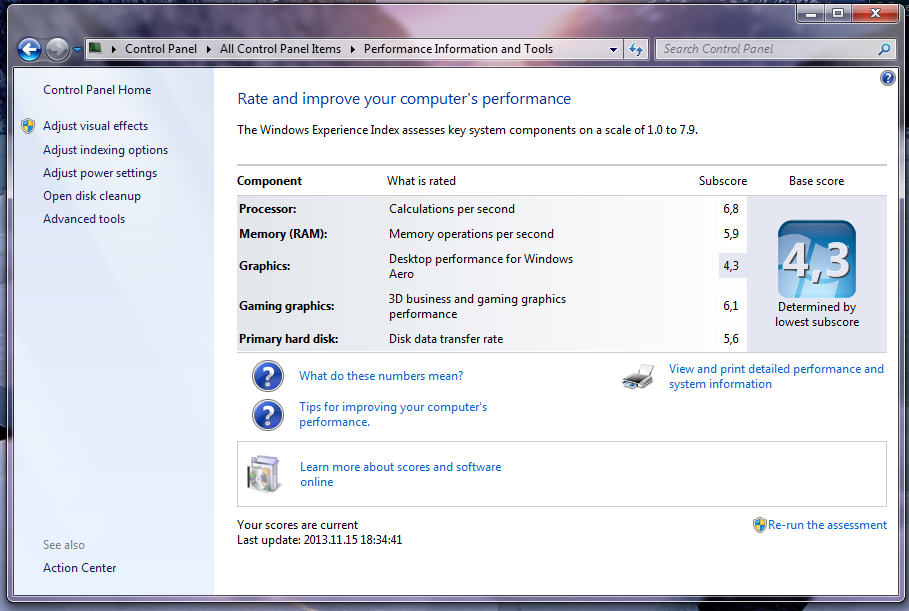Minimize the Performance Information window
The height and width of the screenshot is (611, 909).
tap(811, 13)
